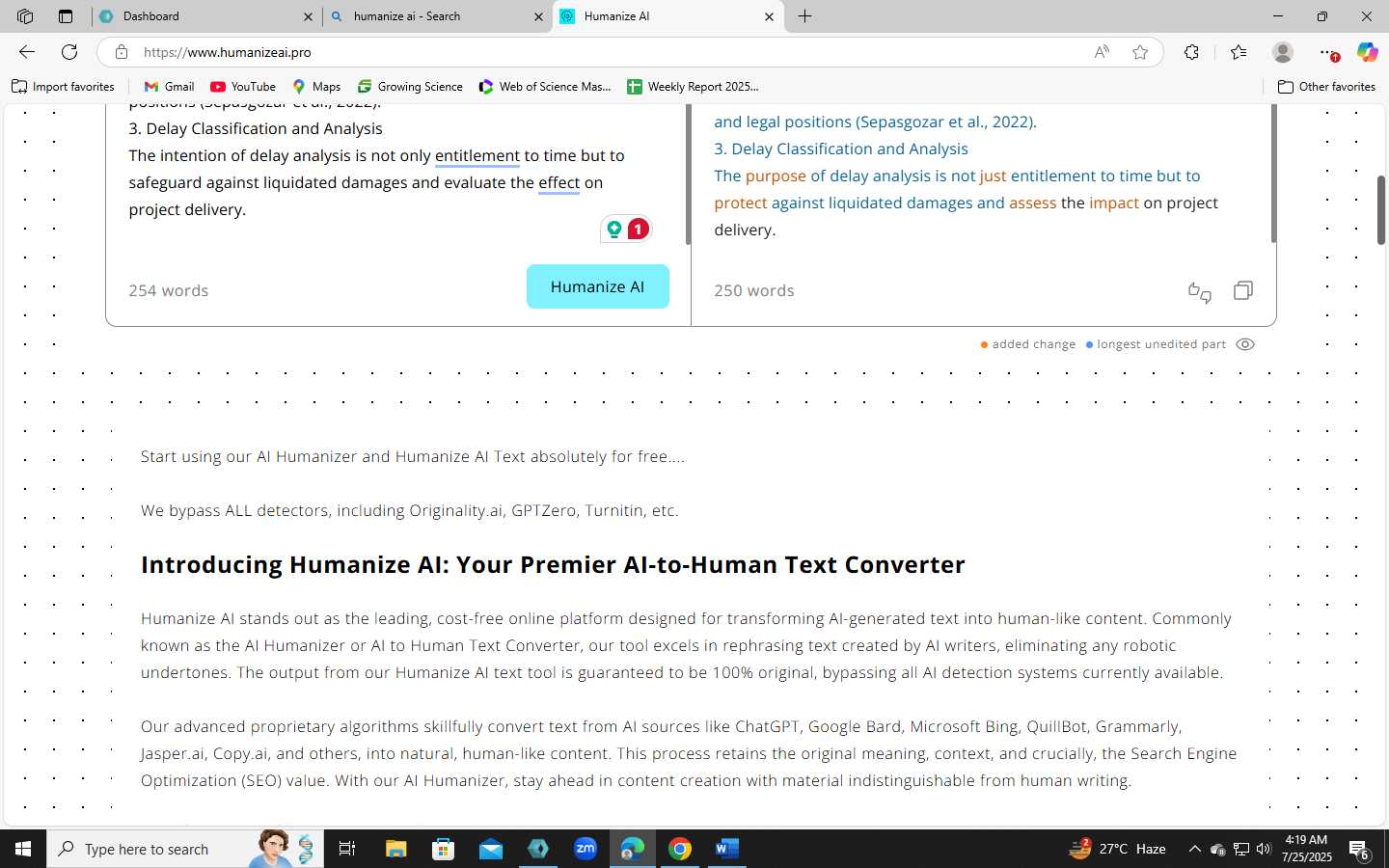Click orange word protect in output
Image resolution: width=1389 pixels, height=868 pixels.
[x=741, y=203]
